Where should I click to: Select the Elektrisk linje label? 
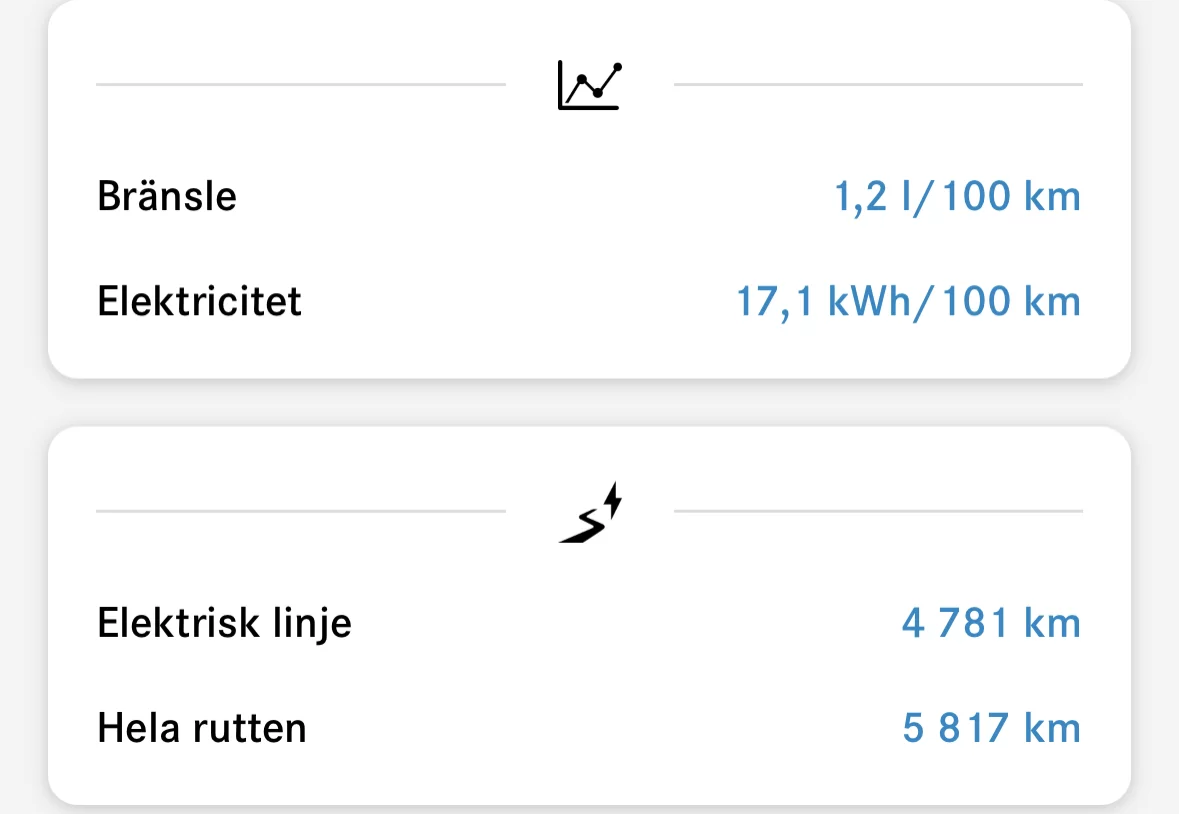(224, 624)
